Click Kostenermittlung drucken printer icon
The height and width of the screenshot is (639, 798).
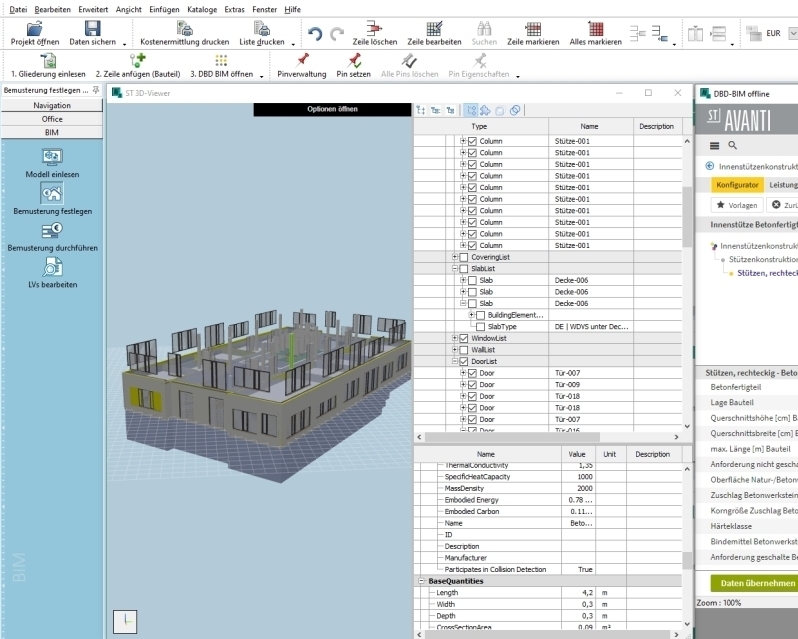184,29
